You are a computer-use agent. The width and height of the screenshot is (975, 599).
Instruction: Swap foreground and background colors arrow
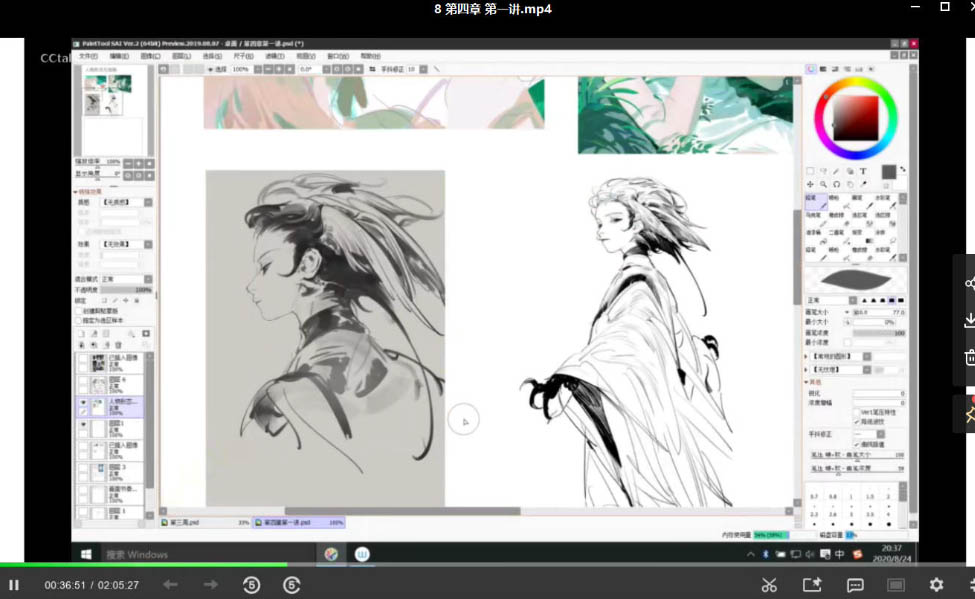(902, 169)
